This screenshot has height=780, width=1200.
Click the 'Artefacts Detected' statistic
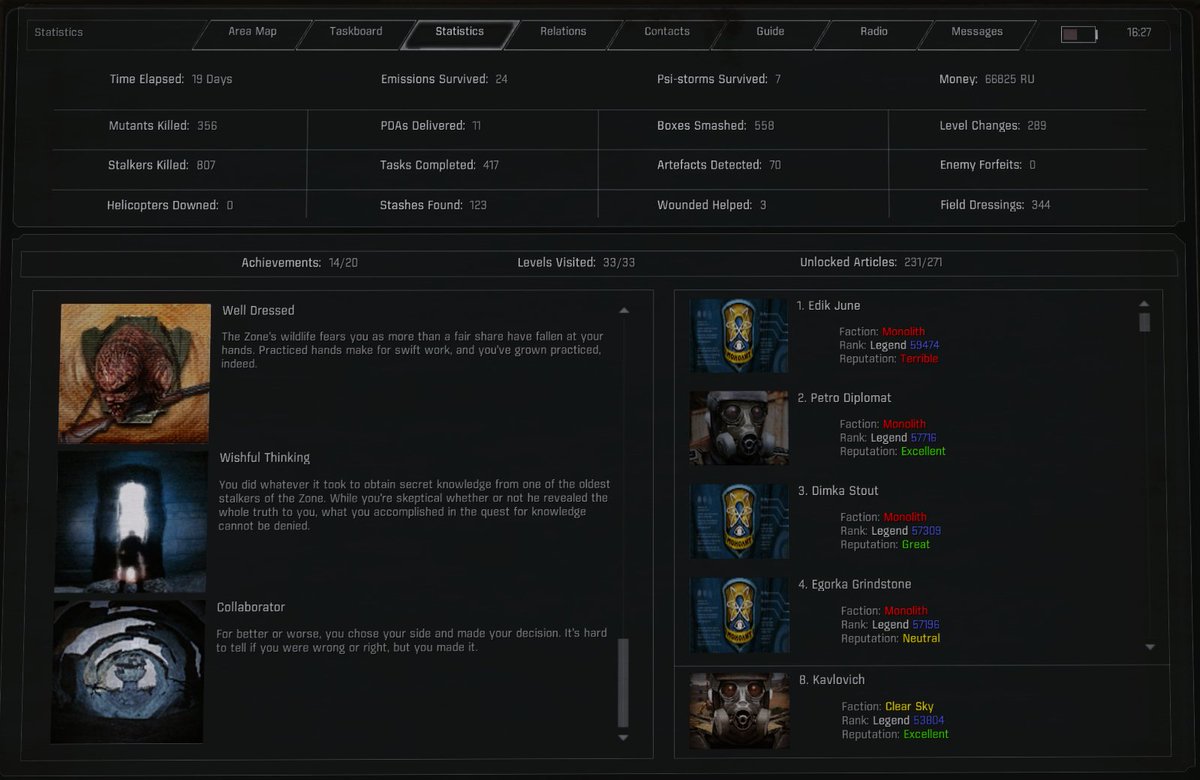(x=719, y=165)
